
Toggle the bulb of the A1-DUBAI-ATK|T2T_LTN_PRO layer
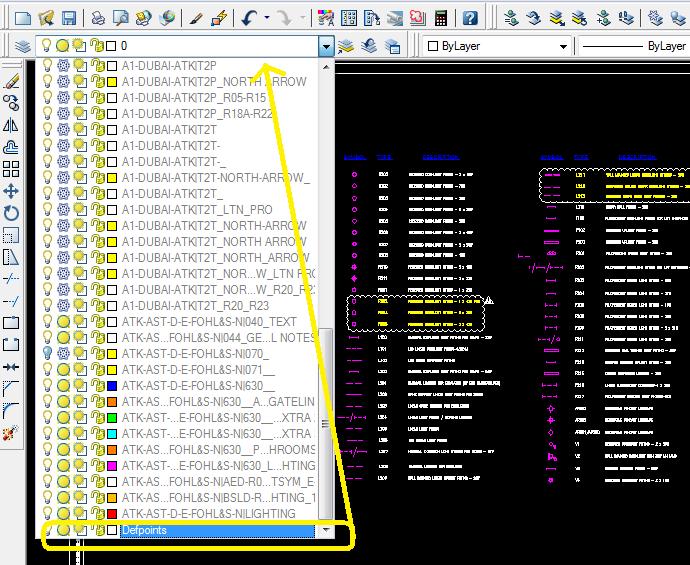pyautogui.click(x=47, y=209)
